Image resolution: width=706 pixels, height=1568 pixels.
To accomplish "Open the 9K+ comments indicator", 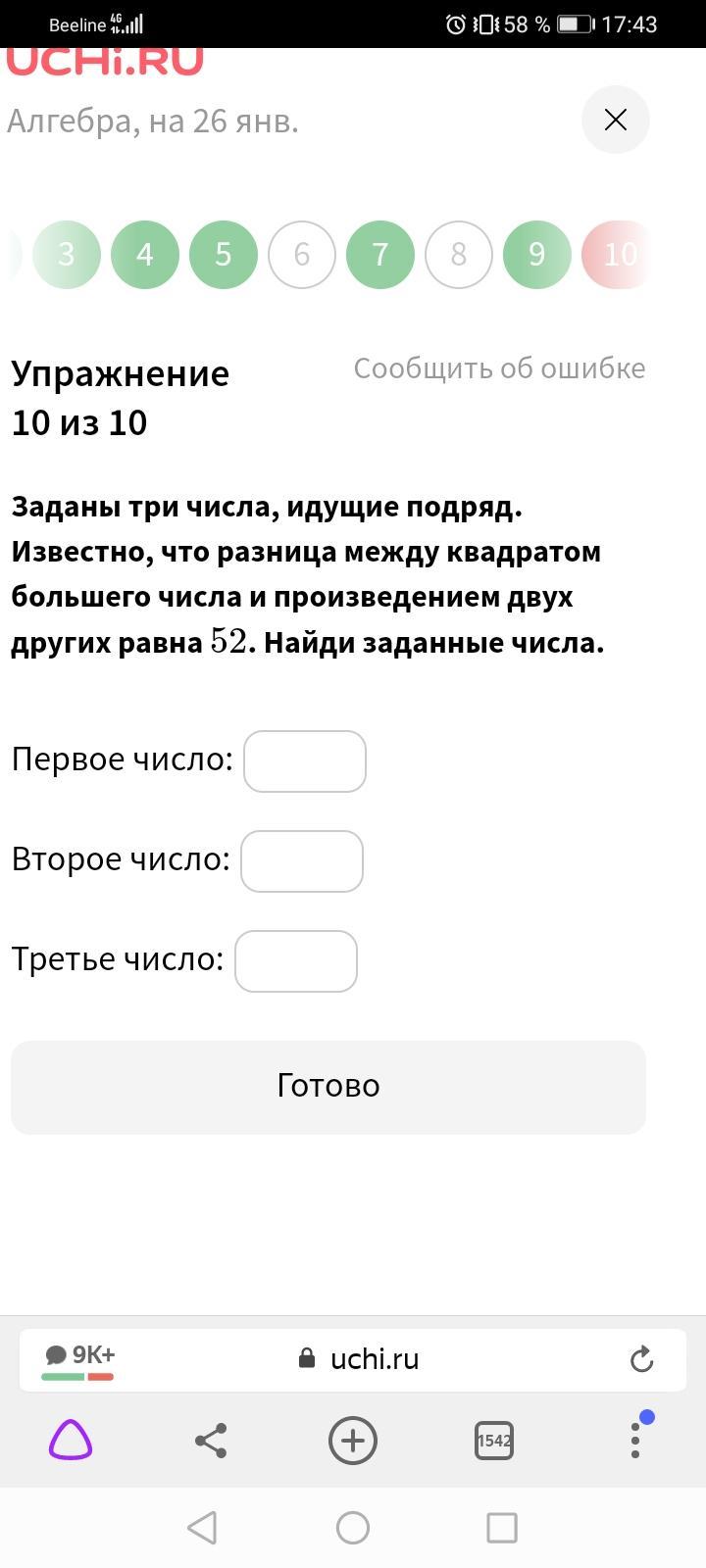I will (x=78, y=1358).
